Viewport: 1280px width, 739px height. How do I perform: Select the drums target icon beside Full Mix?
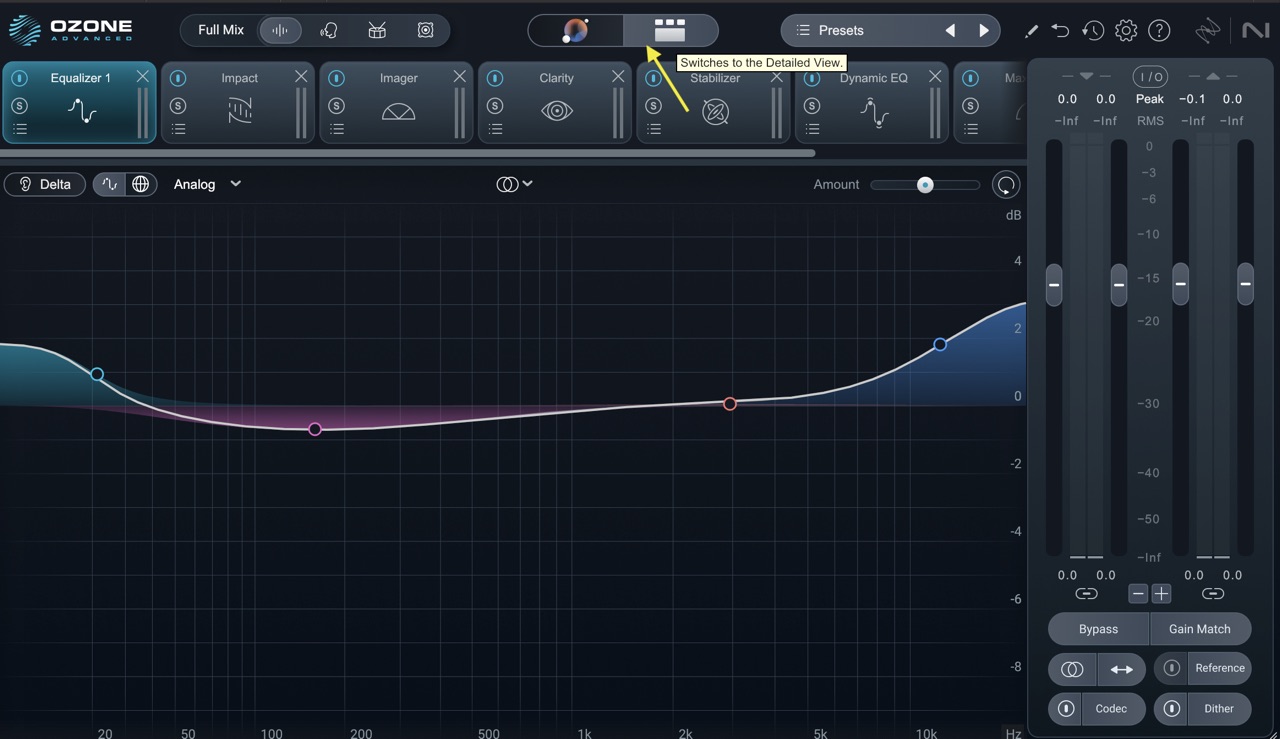pos(377,30)
